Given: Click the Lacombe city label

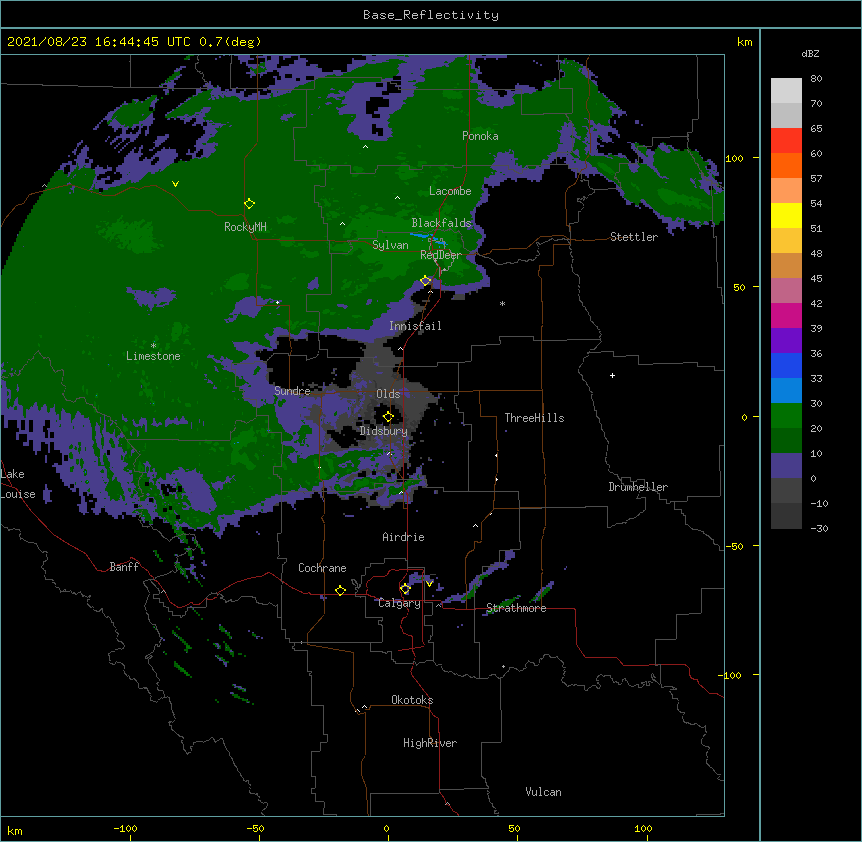Looking at the screenshot, I should (450, 191).
